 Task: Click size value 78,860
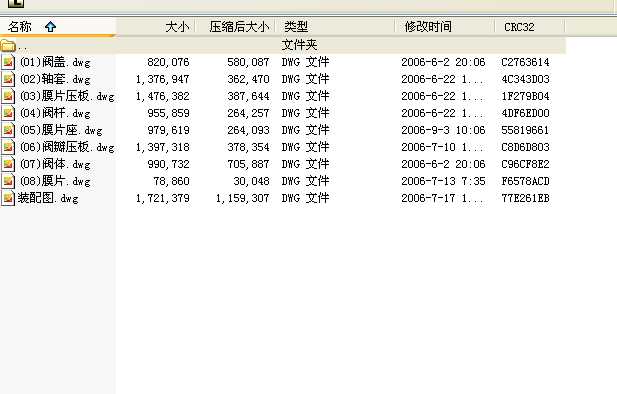pyautogui.click(x=172, y=181)
